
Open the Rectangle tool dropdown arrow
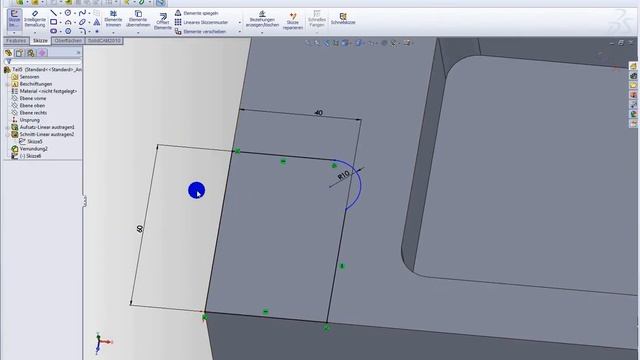[60, 22]
